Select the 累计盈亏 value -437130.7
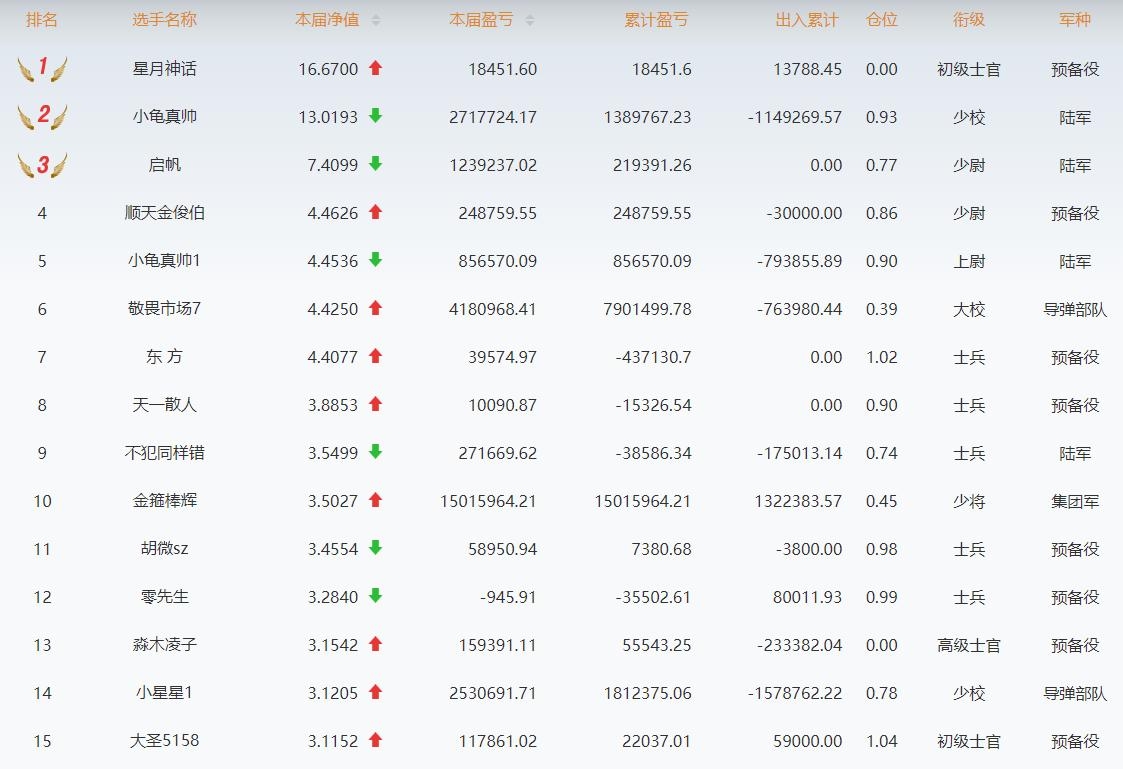The image size is (1123, 769). point(653,357)
